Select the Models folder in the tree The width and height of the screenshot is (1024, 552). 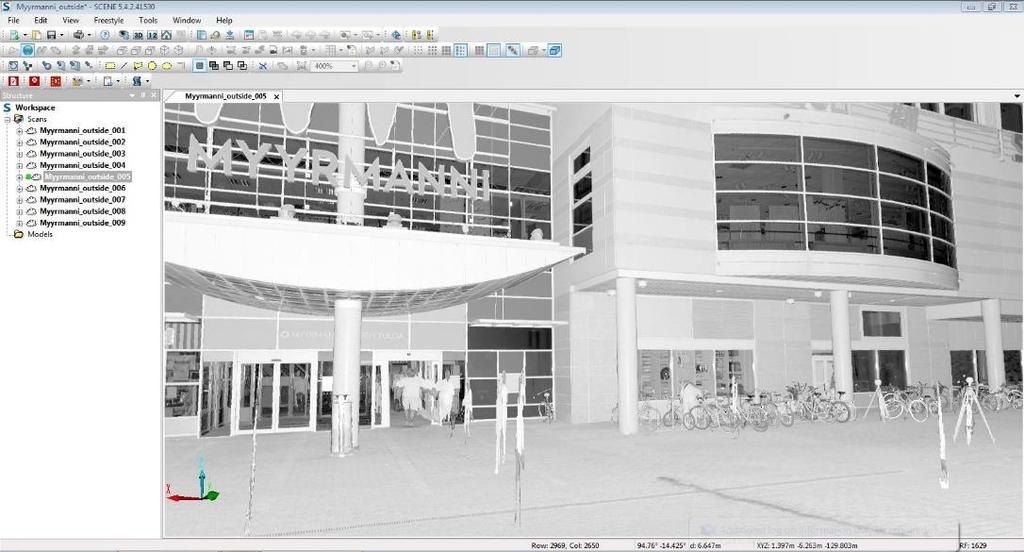[40, 234]
